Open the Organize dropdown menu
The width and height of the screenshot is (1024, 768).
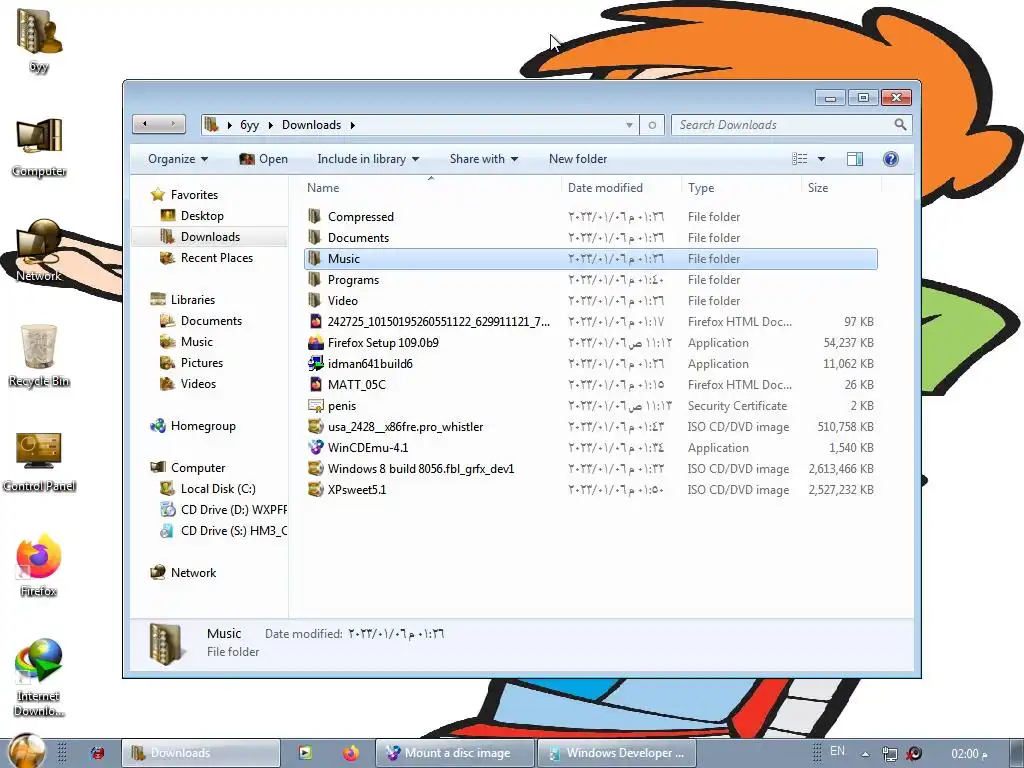click(178, 159)
